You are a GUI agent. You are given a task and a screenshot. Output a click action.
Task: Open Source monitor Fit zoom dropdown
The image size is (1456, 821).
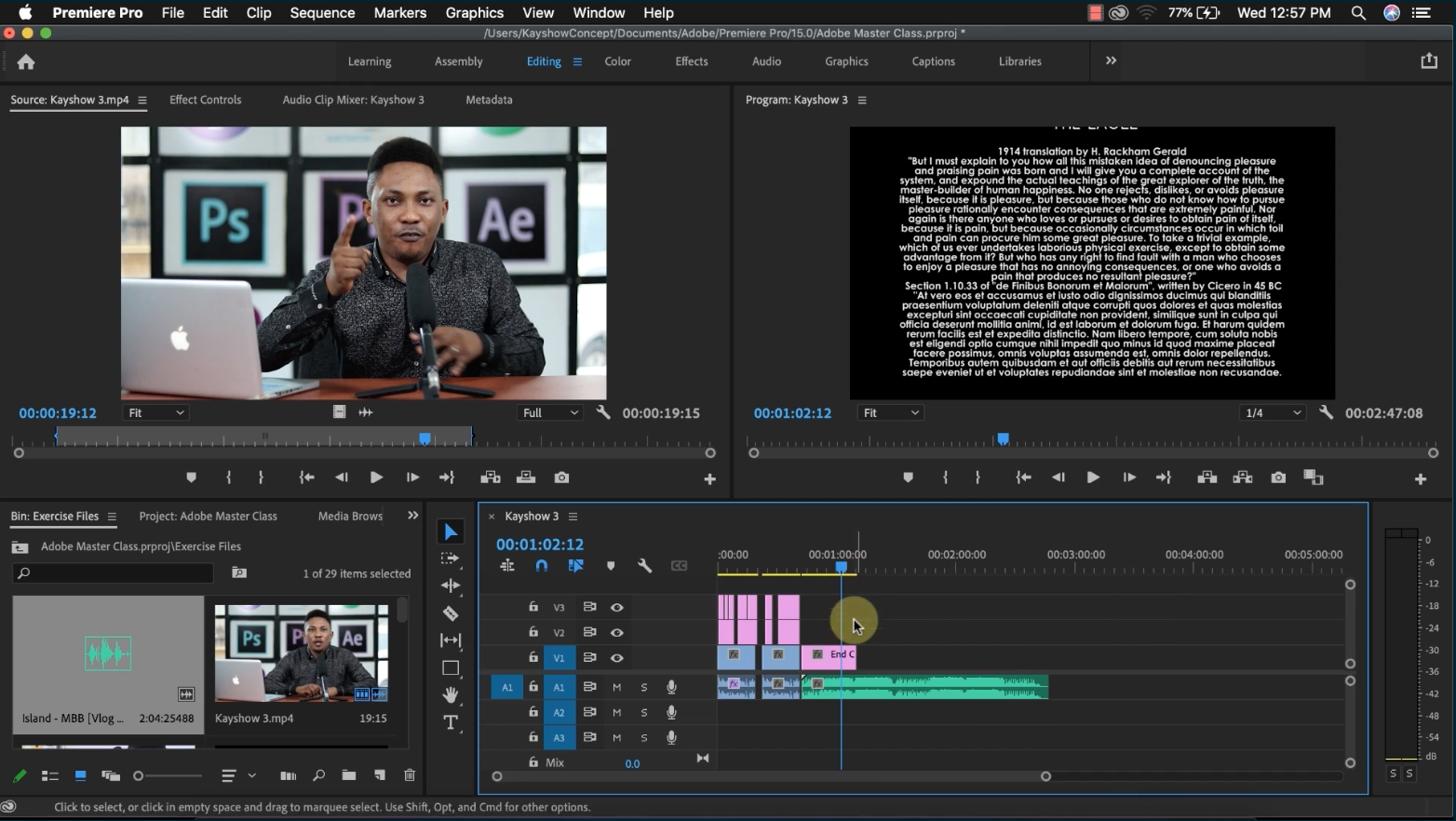[x=155, y=412]
